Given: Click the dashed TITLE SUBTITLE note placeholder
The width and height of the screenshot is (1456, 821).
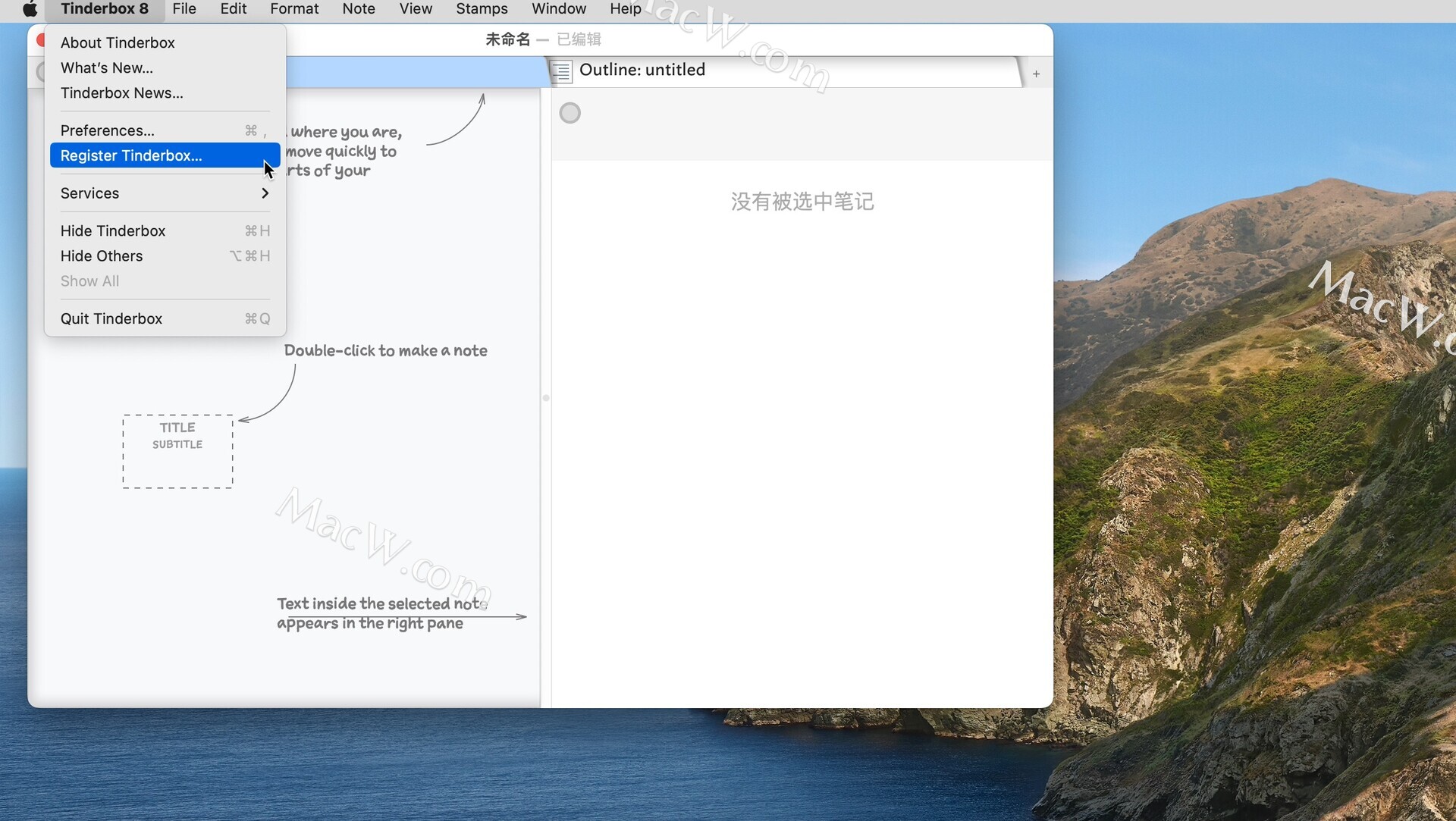Looking at the screenshot, I should [177, 451].
